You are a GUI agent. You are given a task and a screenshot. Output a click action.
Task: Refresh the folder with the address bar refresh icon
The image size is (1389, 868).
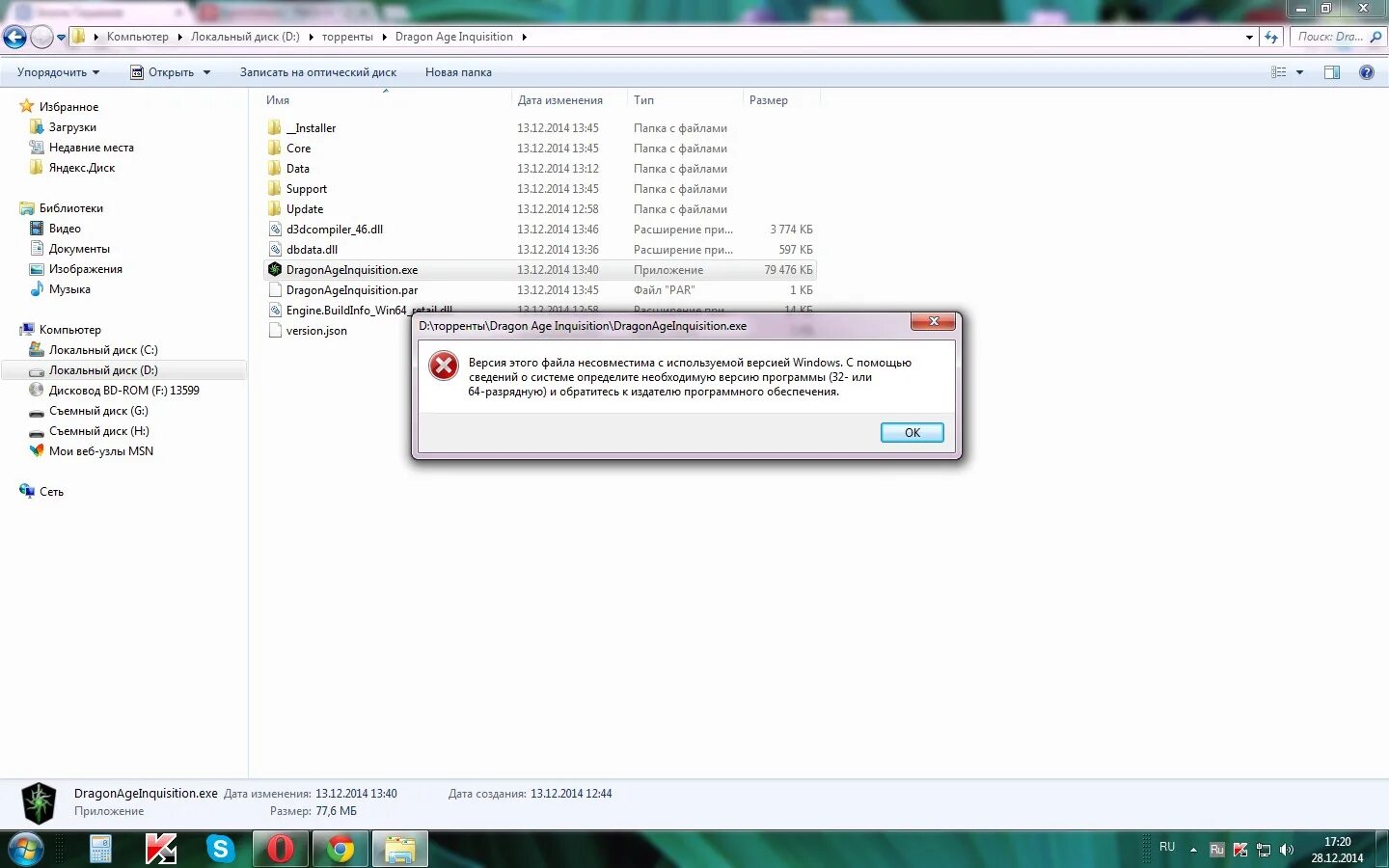pyautogui.click(x=1271, y=38)
